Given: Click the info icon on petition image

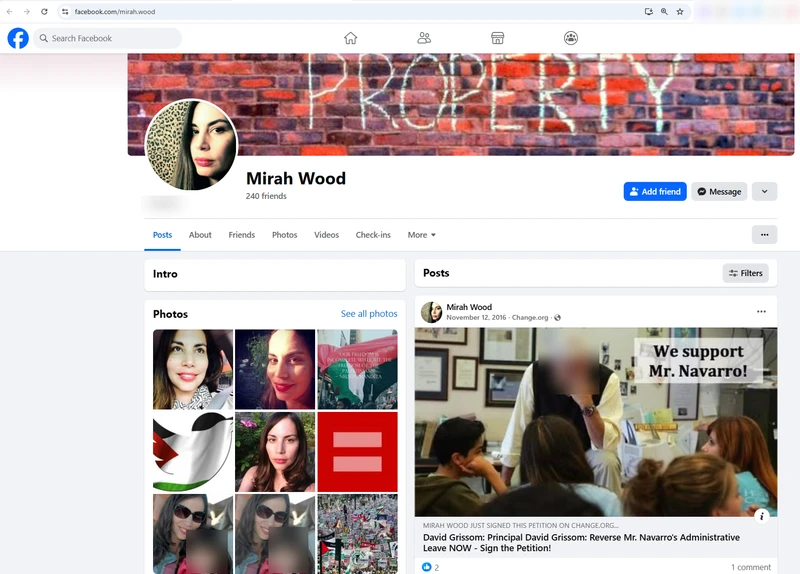Looking at the screenshot, I should pos(761,516).
